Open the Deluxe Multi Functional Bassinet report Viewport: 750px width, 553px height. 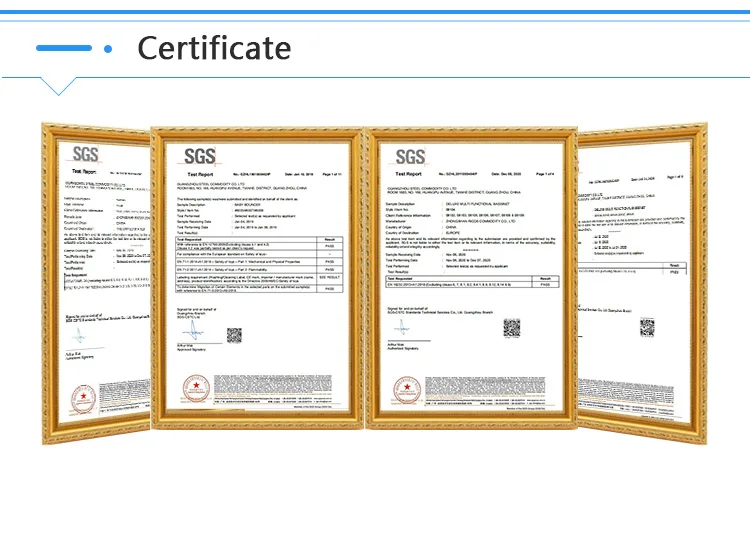coord(471,278)
